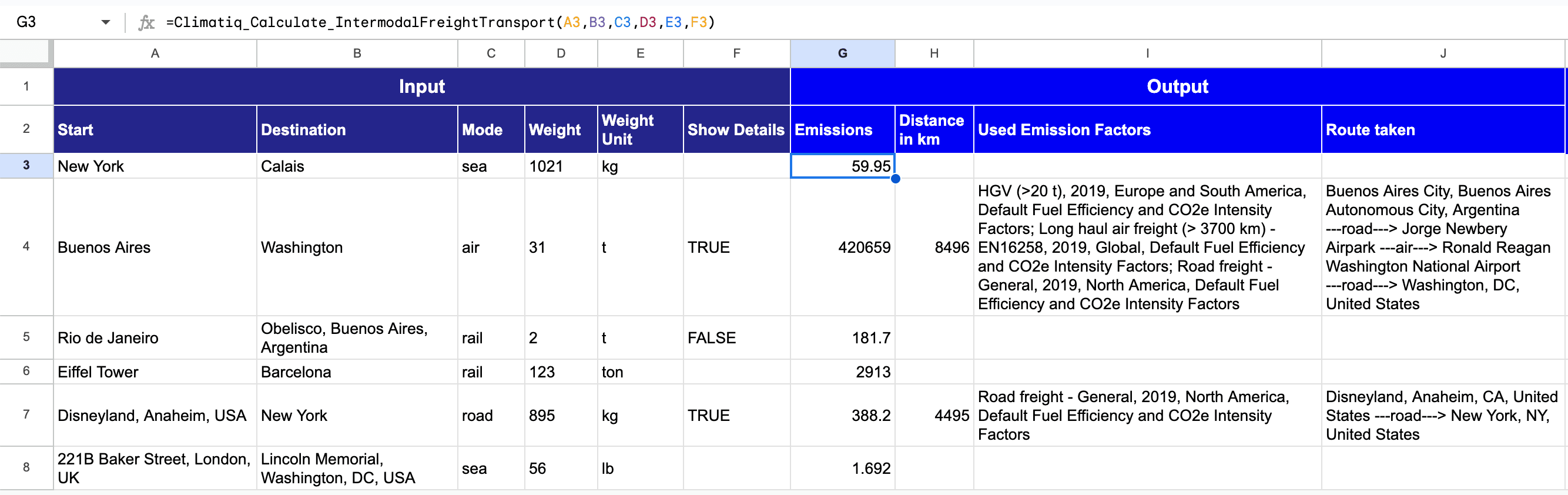Click the Disneyland, Anaheim, USA cell
The image size is (1568, 495).
pos(155,415)
